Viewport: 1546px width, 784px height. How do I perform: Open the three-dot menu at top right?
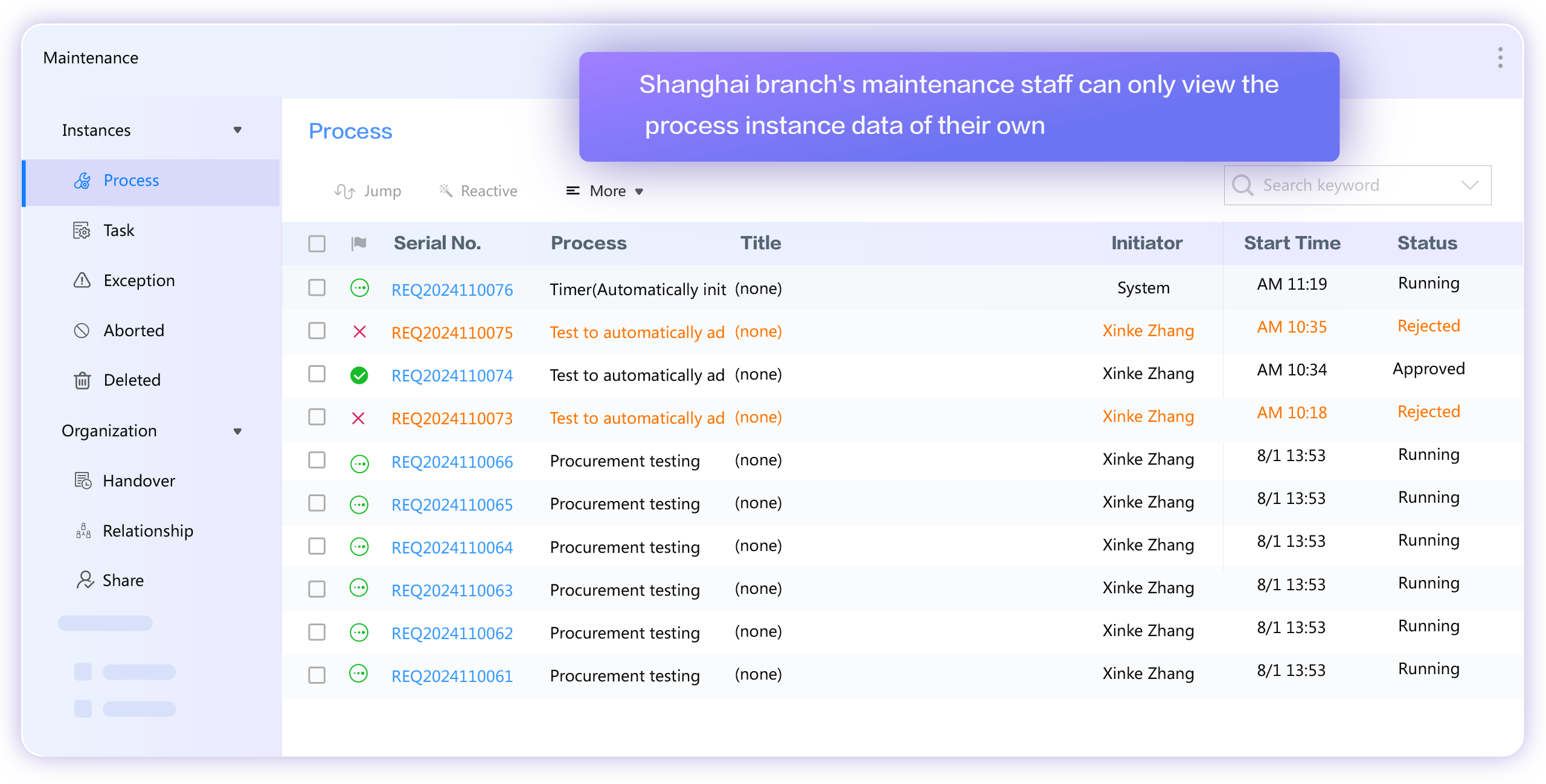(x=1500, y=58)
